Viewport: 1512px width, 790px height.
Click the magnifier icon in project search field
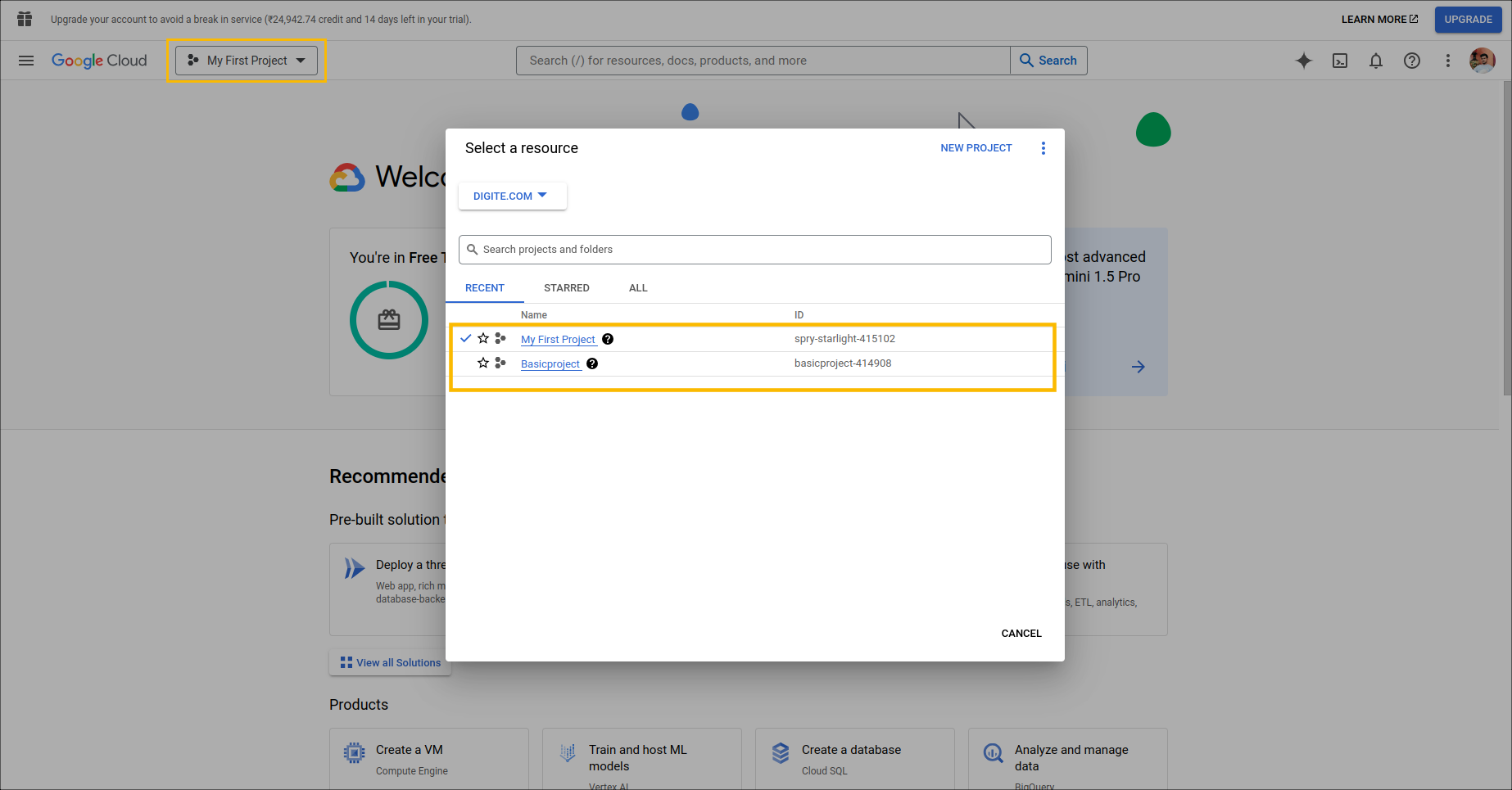pyautogui.click(x=473, y=250)
